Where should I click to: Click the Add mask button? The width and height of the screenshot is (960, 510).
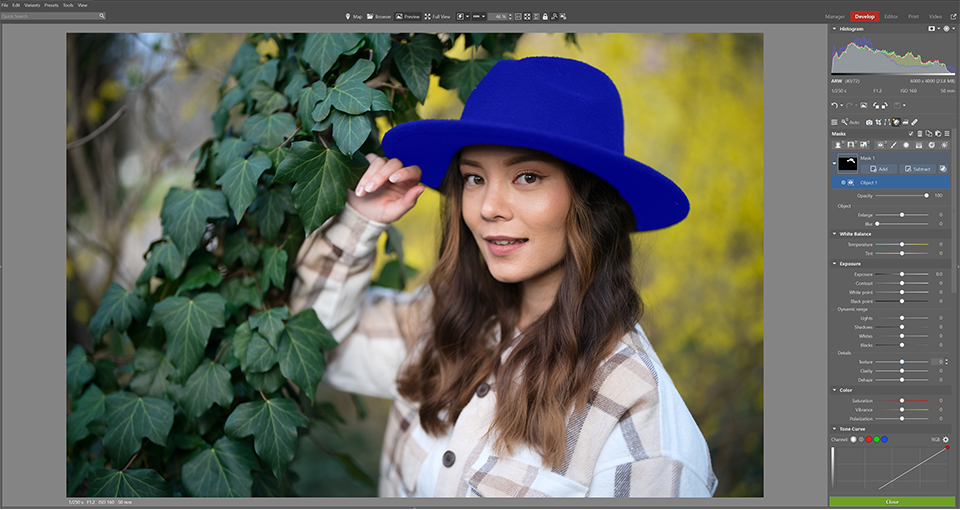[880, 169]
